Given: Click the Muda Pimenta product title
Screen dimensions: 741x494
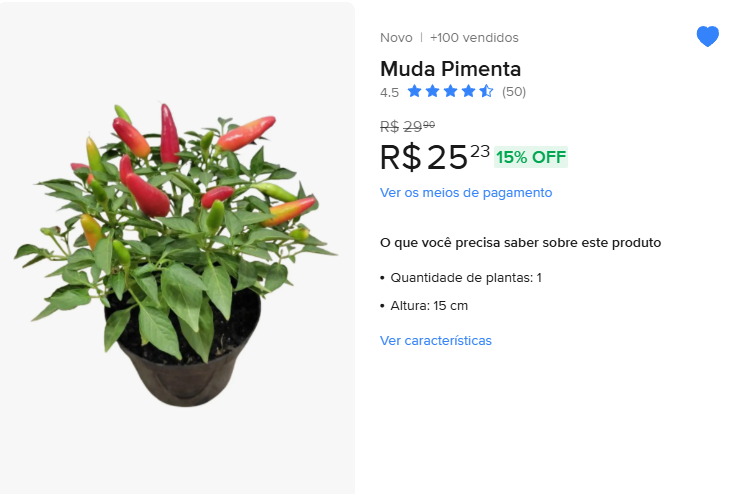Looking at the screenshot, I should [450, 69].
